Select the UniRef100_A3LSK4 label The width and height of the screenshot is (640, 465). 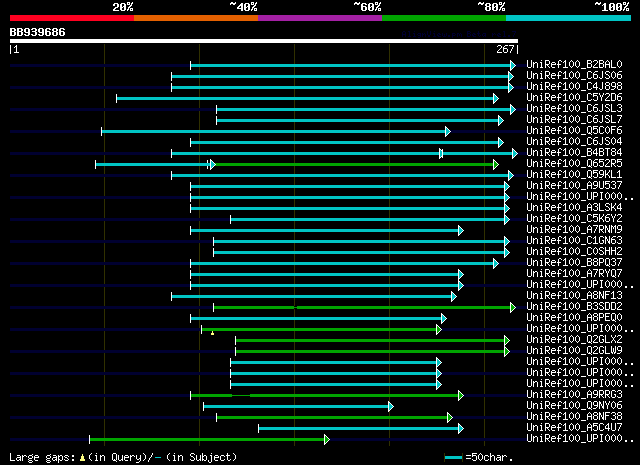point(574,208)
